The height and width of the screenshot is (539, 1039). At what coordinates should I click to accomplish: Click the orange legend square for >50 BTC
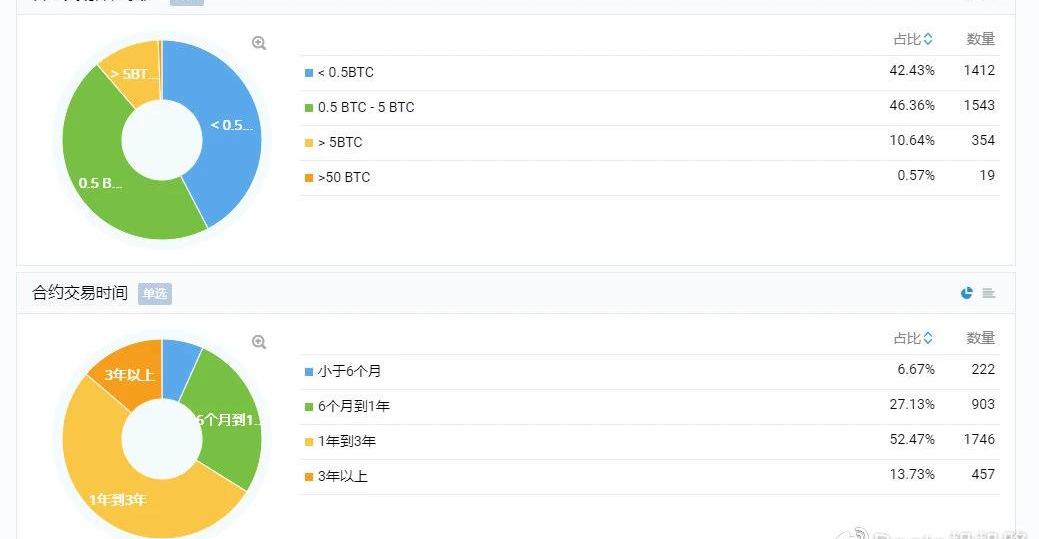[308, 178]
